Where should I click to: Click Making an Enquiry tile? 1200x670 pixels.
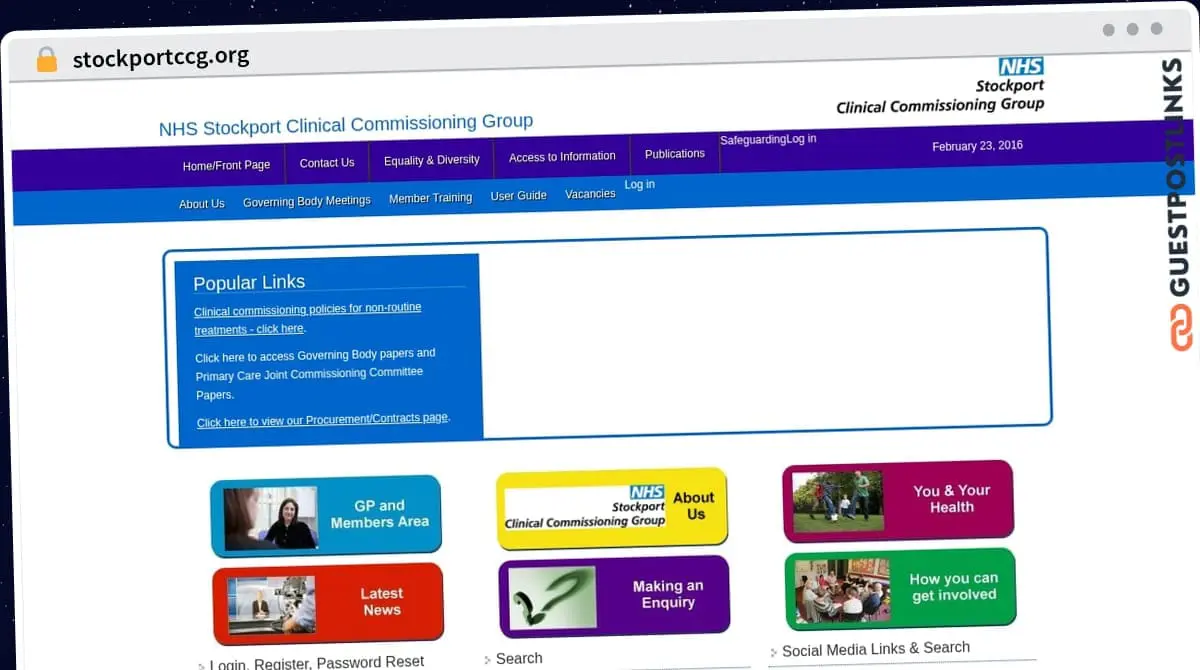(x=614, y=596)
